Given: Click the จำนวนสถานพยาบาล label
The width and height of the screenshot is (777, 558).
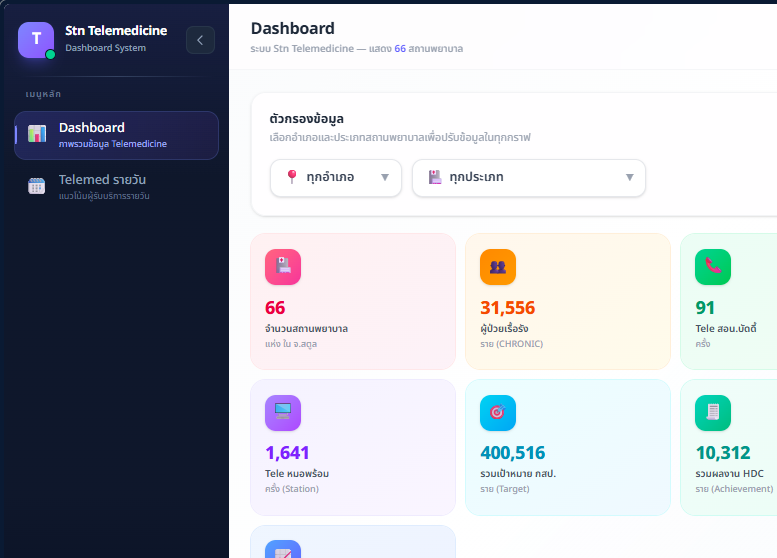Looking at the screenshot, I should 306,329.
